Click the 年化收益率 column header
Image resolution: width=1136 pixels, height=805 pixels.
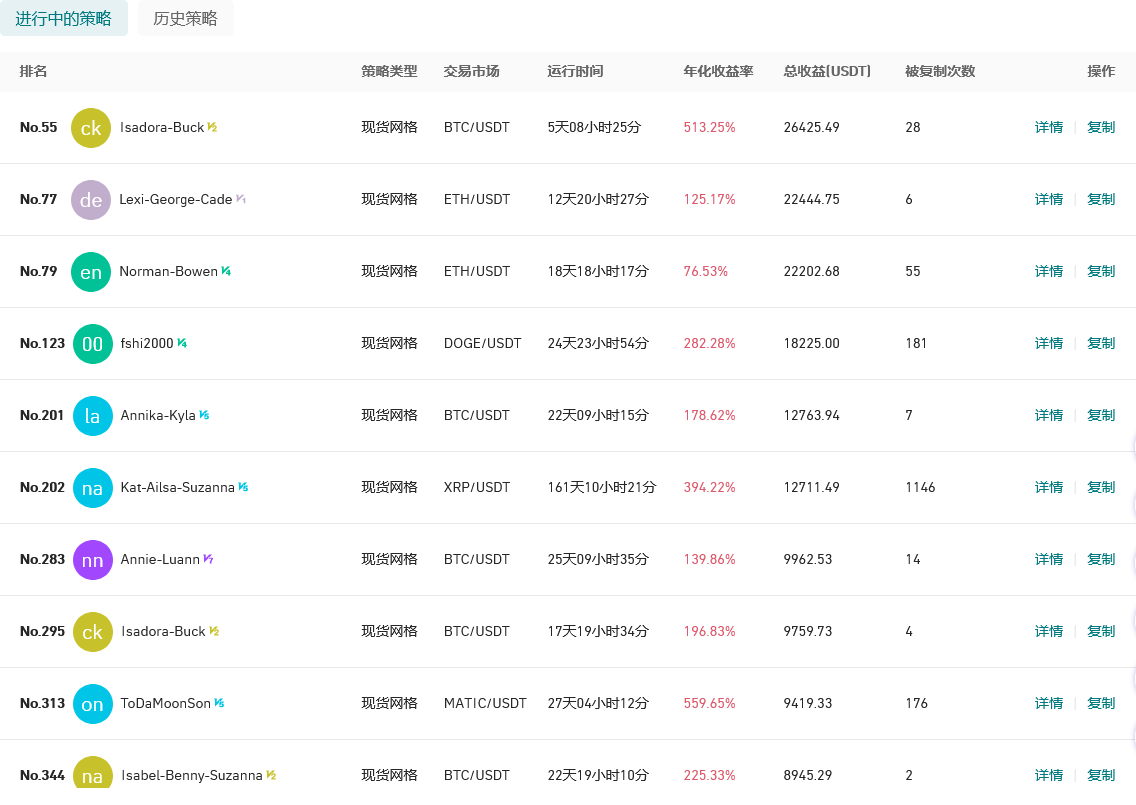point(718,71)
